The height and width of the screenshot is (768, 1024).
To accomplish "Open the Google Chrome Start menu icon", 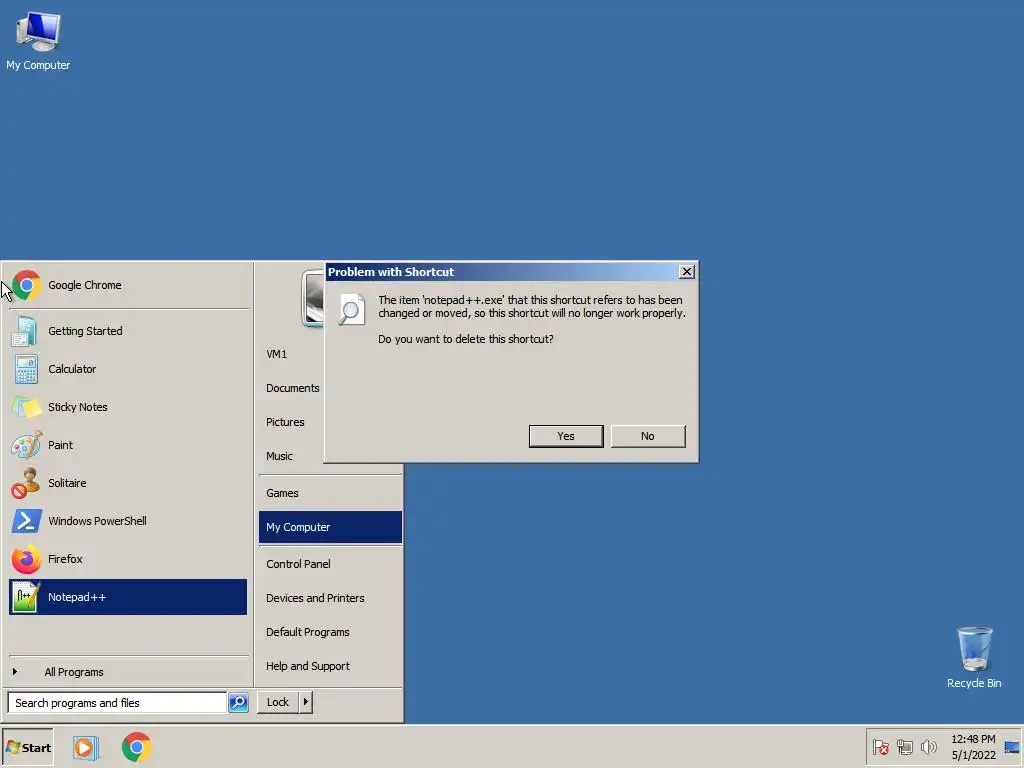I will (x=26, y=285).
